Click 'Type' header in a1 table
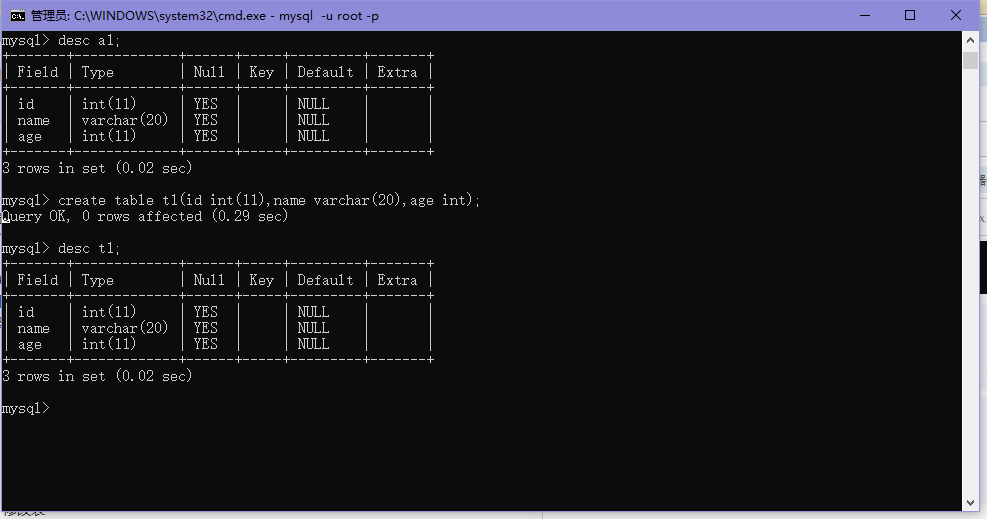987x519 pixels. (x=98, y=72)
